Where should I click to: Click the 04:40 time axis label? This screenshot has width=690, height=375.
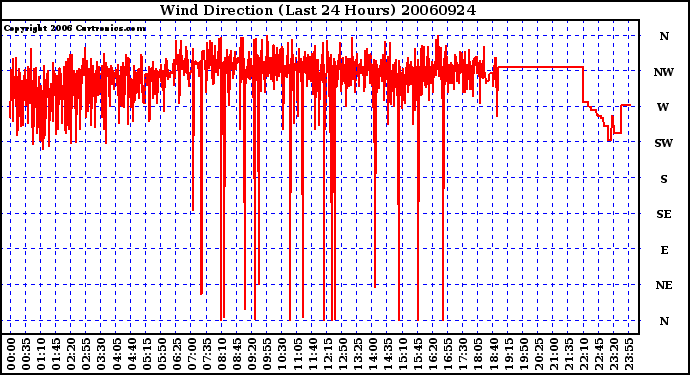(131, 354)
